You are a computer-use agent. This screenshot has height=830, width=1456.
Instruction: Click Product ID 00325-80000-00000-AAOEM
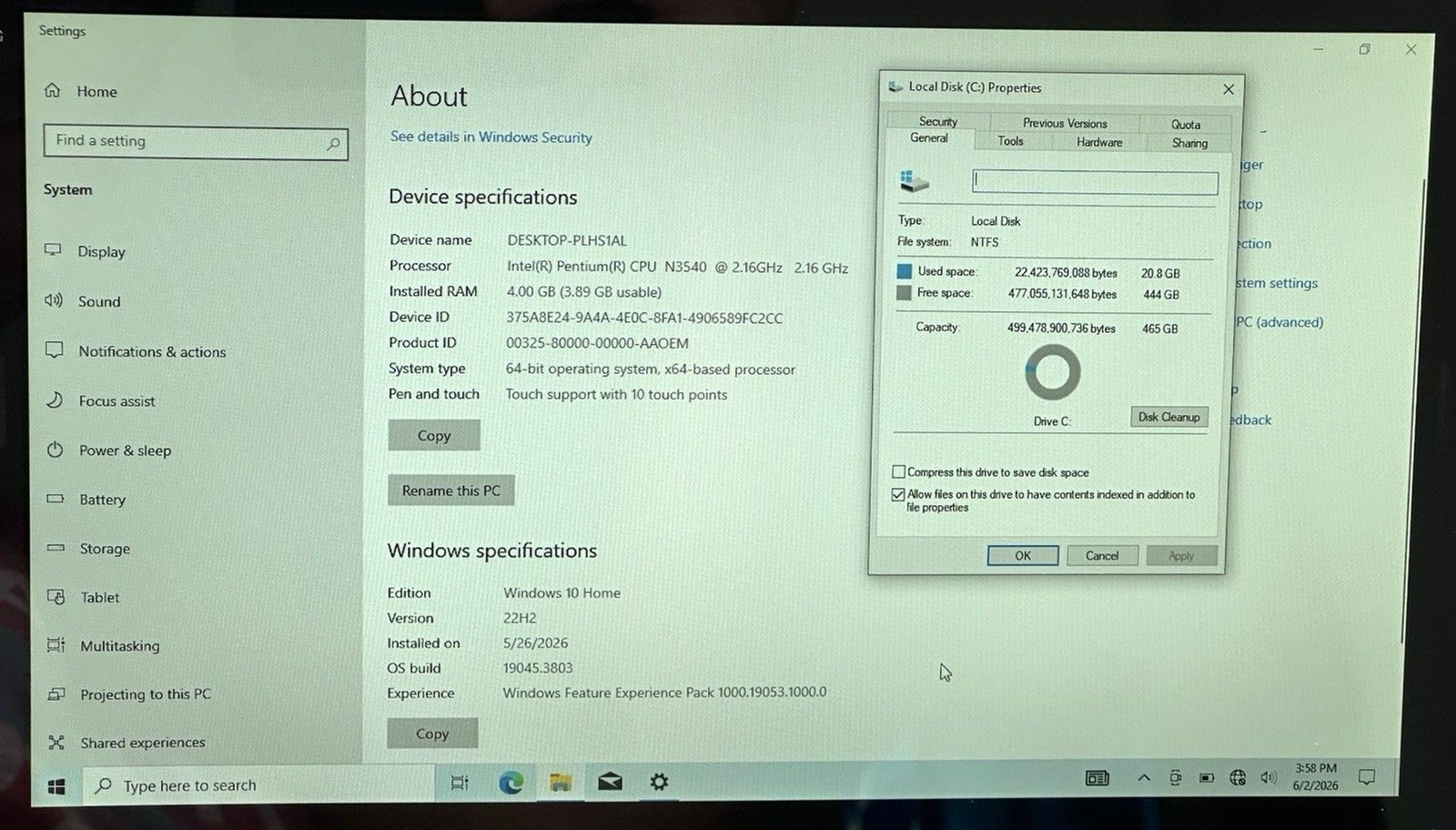click(x=597, y=343)
